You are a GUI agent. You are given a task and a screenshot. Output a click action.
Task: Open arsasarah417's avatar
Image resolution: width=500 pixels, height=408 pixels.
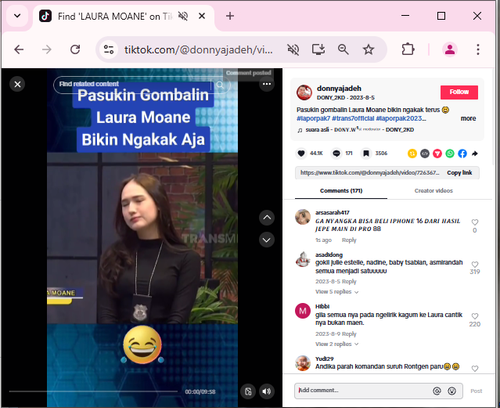(x=303, y=217)
